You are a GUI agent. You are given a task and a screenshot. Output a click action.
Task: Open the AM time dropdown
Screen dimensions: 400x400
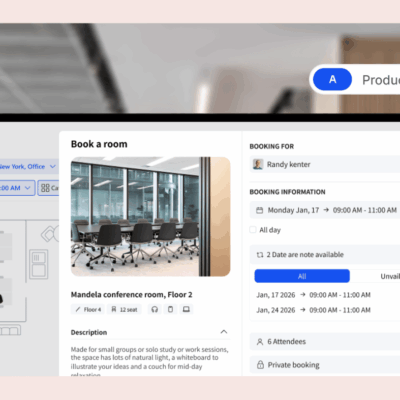(x=17, y=188)
